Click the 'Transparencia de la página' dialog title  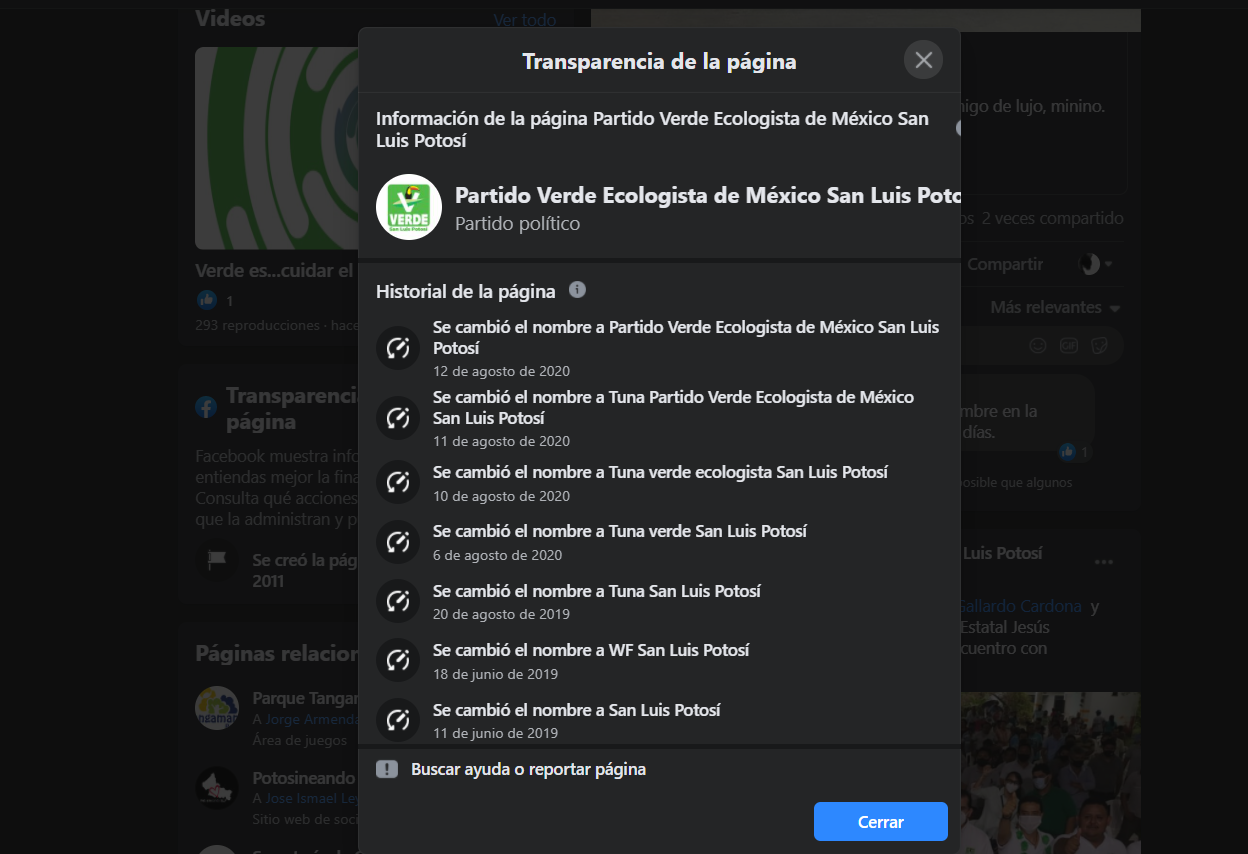pyautogui.click(x=659, y=61)
